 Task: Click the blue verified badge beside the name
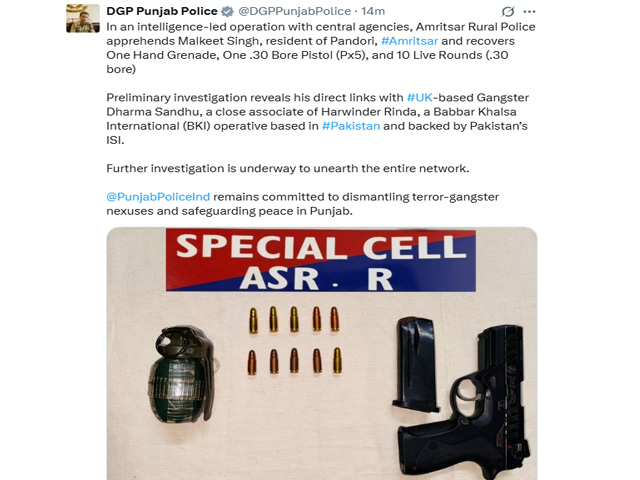click(226, 11)
